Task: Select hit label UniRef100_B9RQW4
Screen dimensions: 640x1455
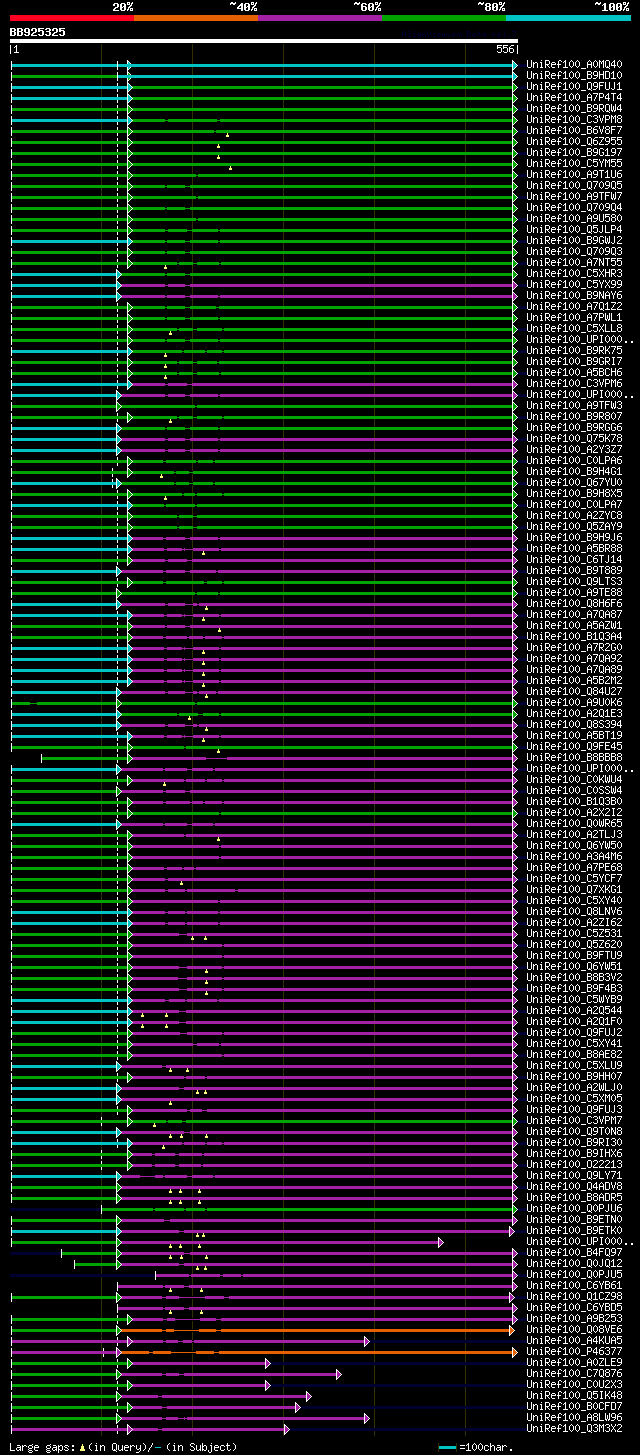Action: click(x=574, y=108)
